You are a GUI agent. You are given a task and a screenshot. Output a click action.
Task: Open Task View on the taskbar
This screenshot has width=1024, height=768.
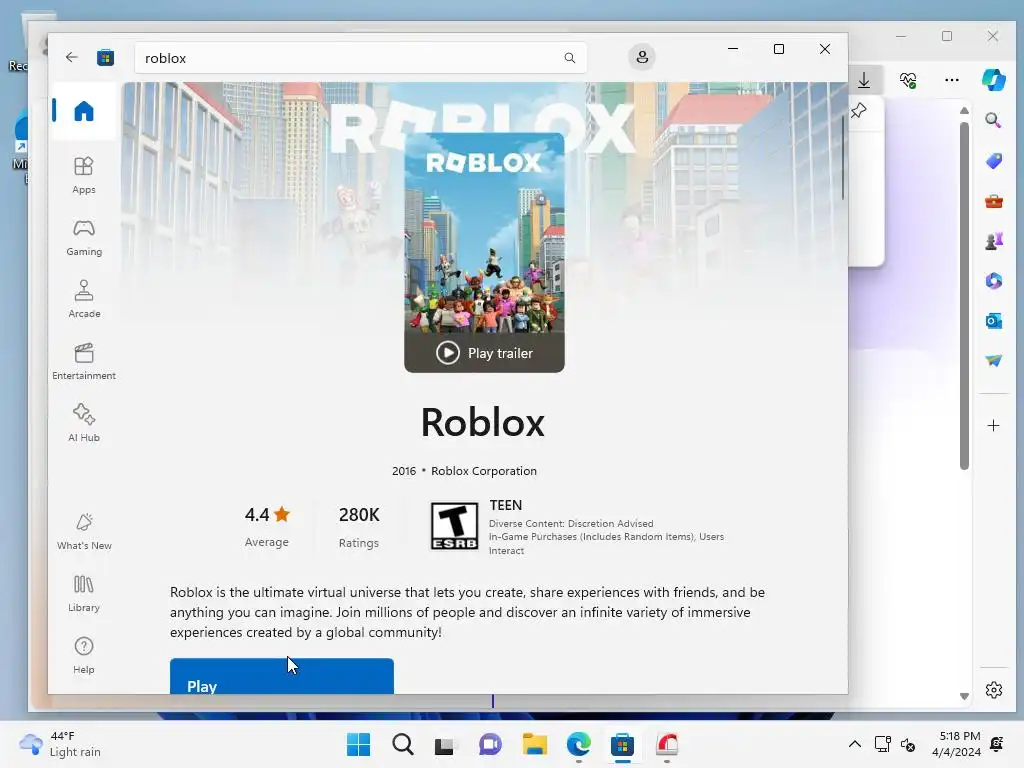click(445, 744)
